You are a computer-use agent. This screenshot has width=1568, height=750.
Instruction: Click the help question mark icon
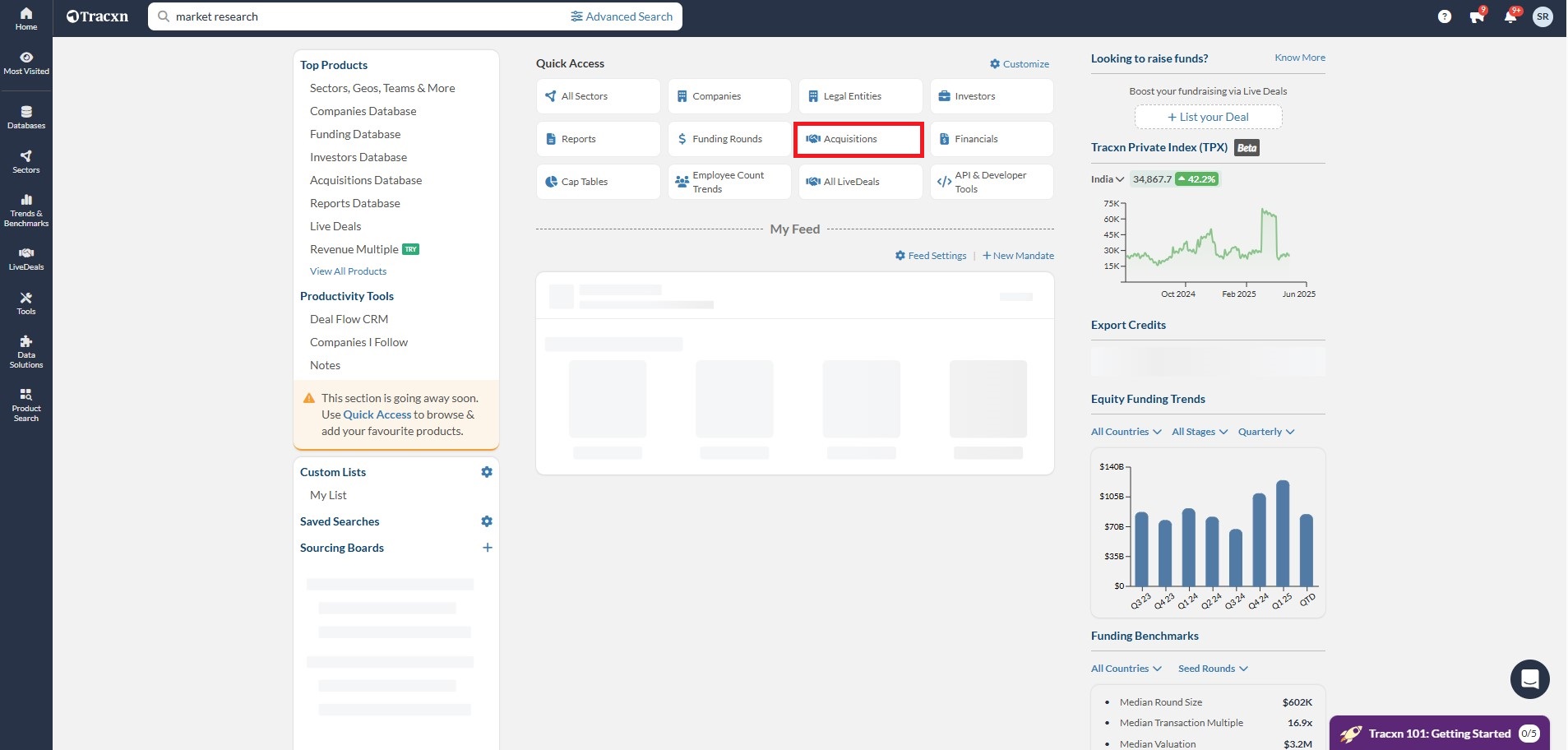click(x=1444, y=16)
